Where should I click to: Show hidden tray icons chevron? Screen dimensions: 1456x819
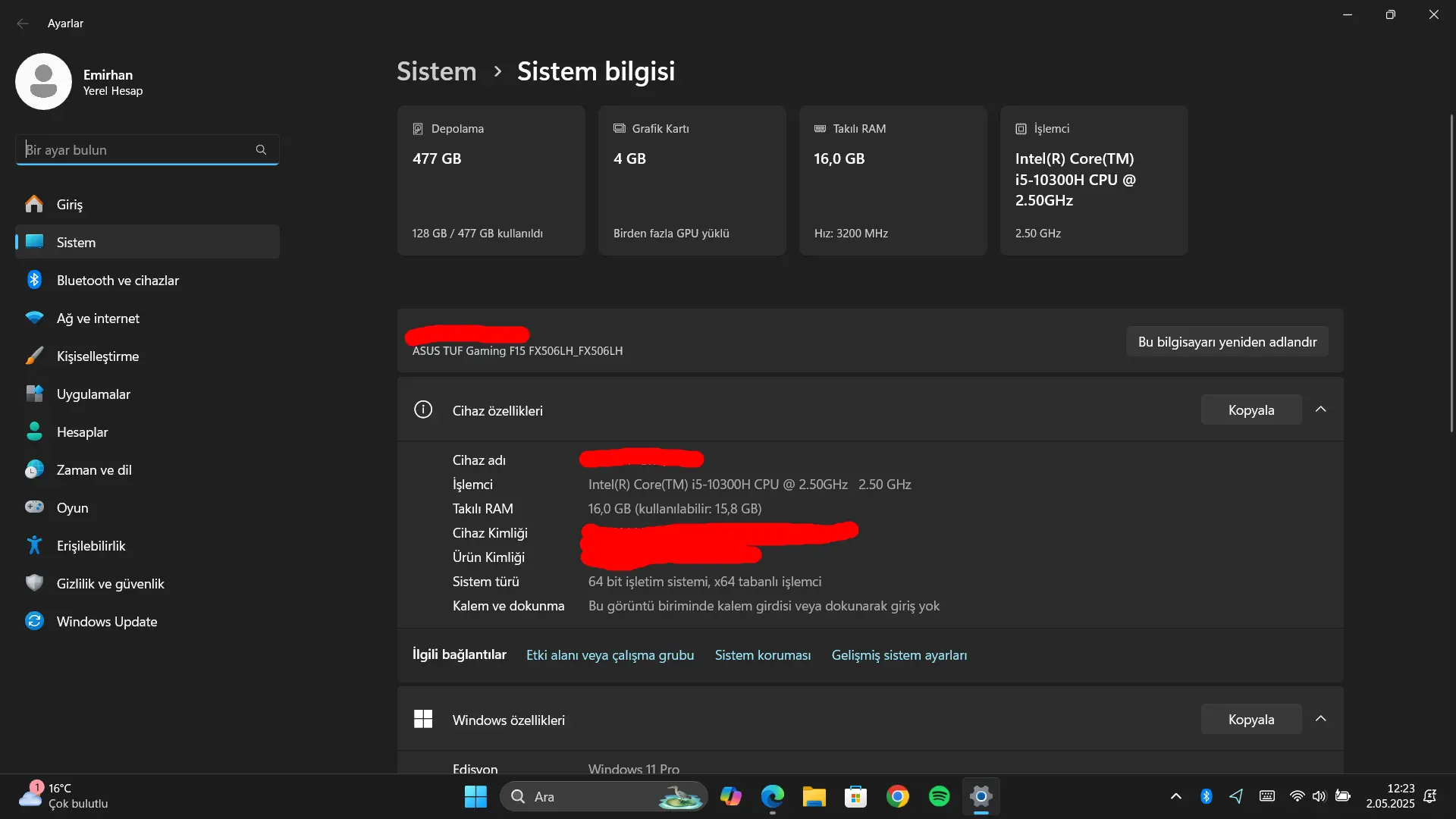tap(1175, 796)
